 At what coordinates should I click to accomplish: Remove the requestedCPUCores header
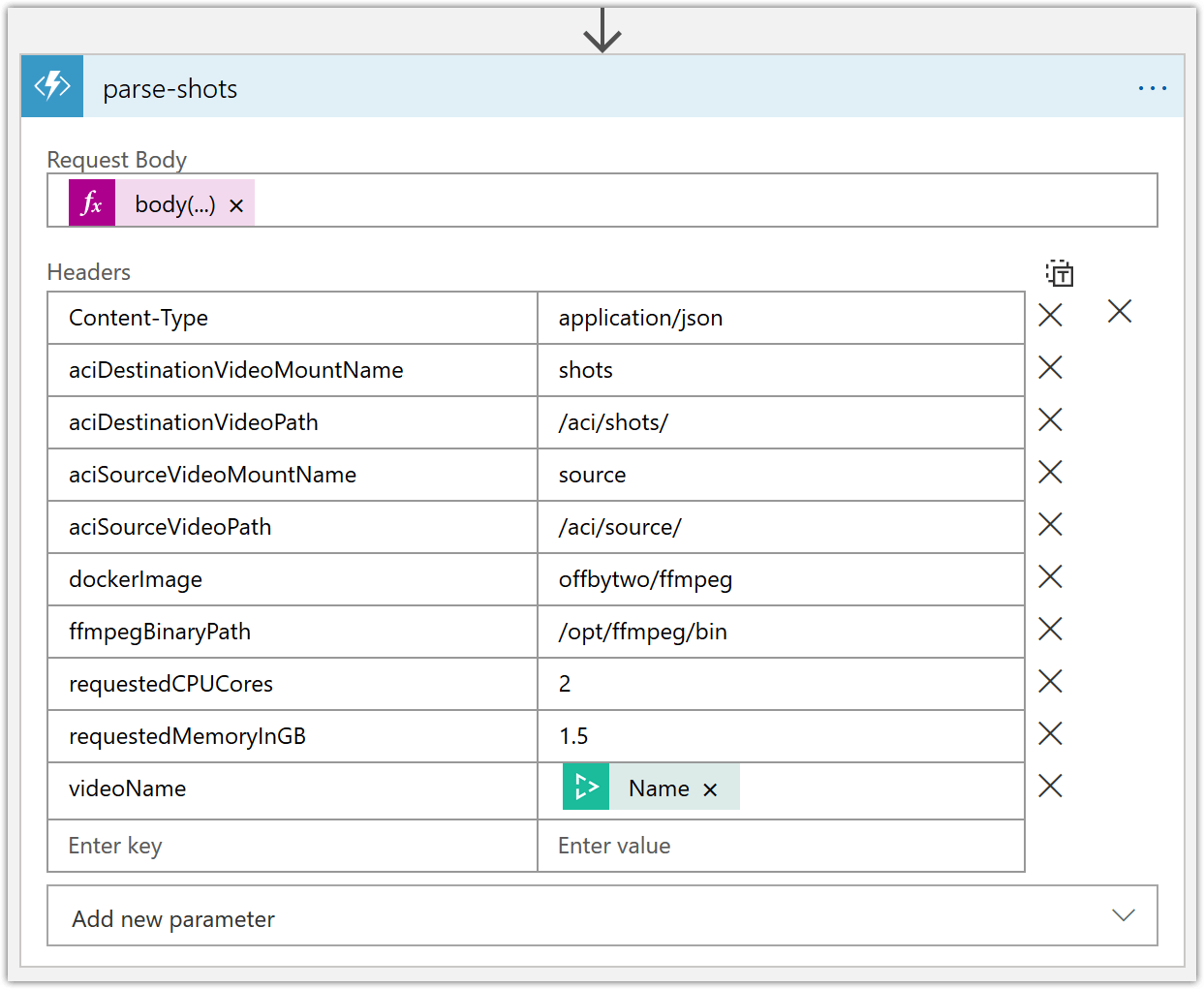pos(1050,681)
